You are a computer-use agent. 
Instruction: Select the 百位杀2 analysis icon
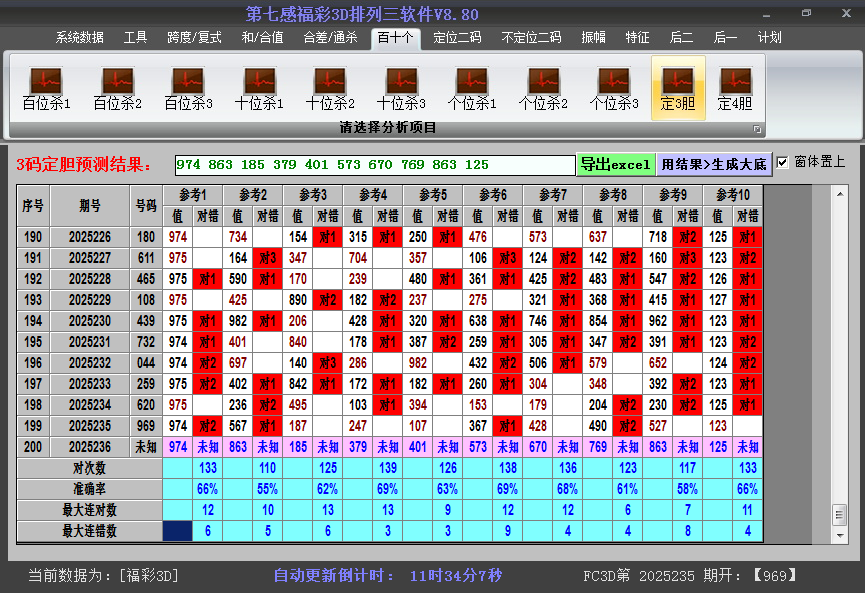click(117, 88)
